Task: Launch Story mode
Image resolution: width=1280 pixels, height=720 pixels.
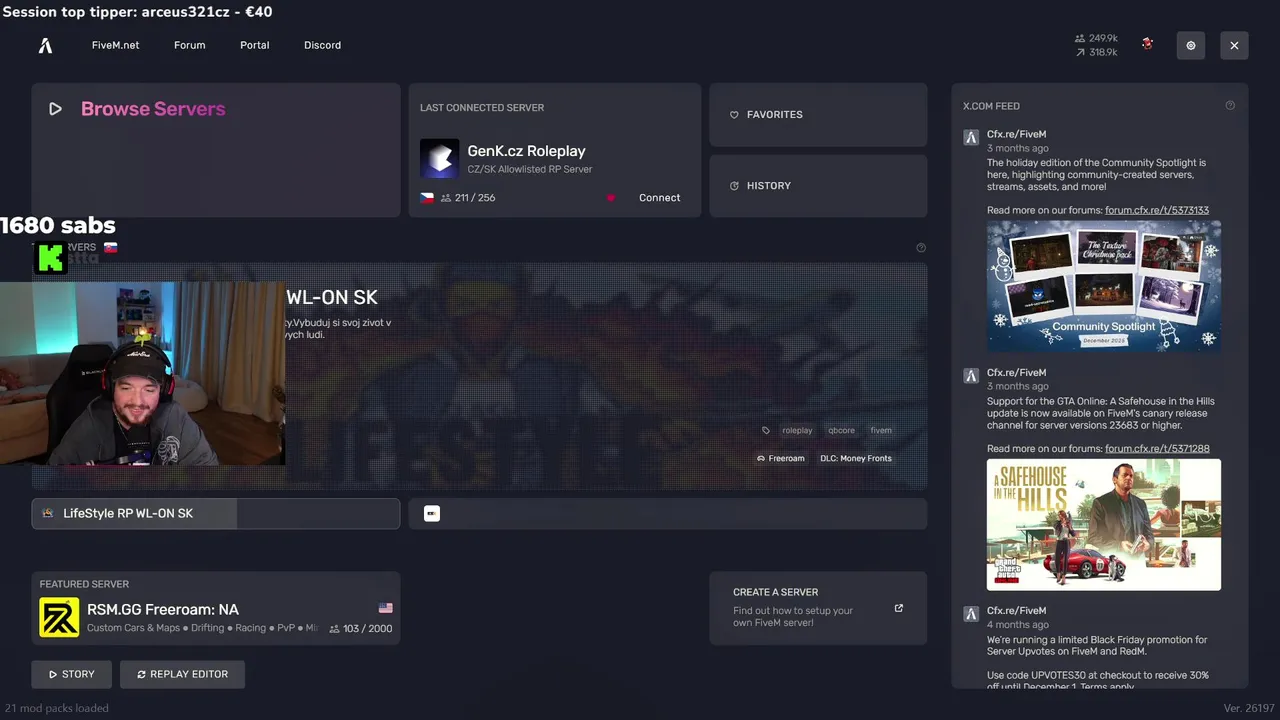Action: pos(71,675)
